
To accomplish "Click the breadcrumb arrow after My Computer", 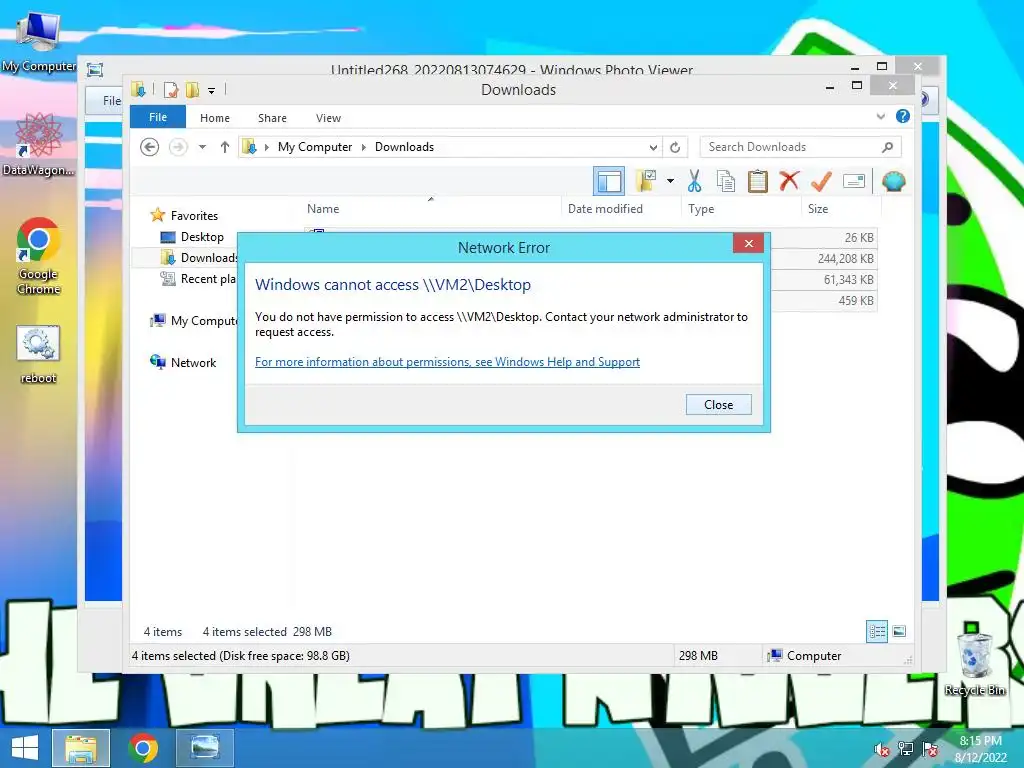I will pyautogui.click(x=364, y=147).
